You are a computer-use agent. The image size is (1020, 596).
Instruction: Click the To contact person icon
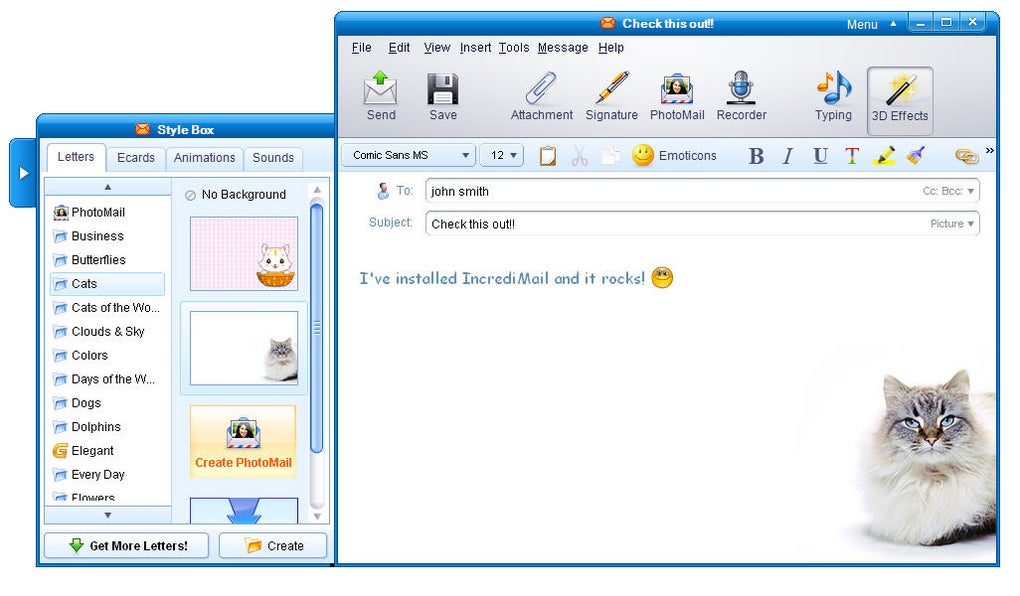click(x=383, y=191)
